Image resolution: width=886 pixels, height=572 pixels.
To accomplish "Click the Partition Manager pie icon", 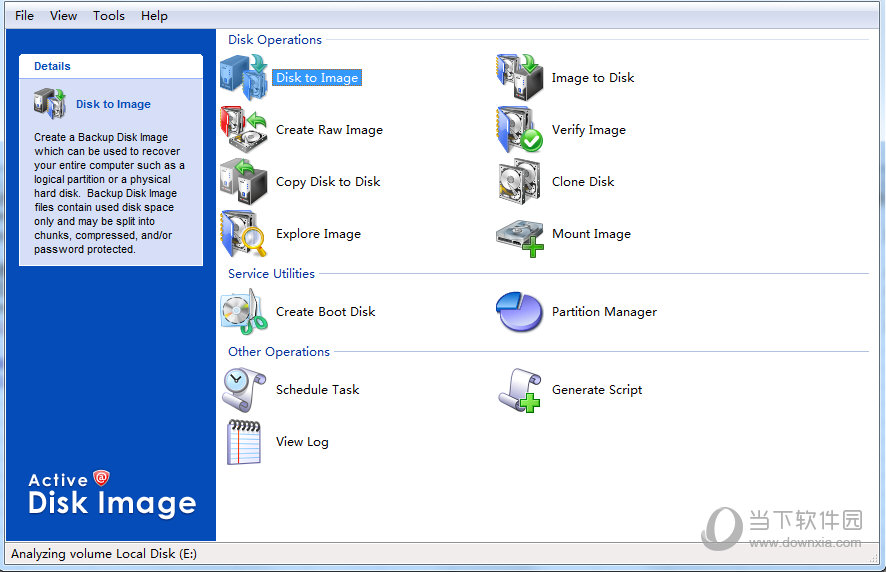I will pyautogui.click(x=519, y=311).
